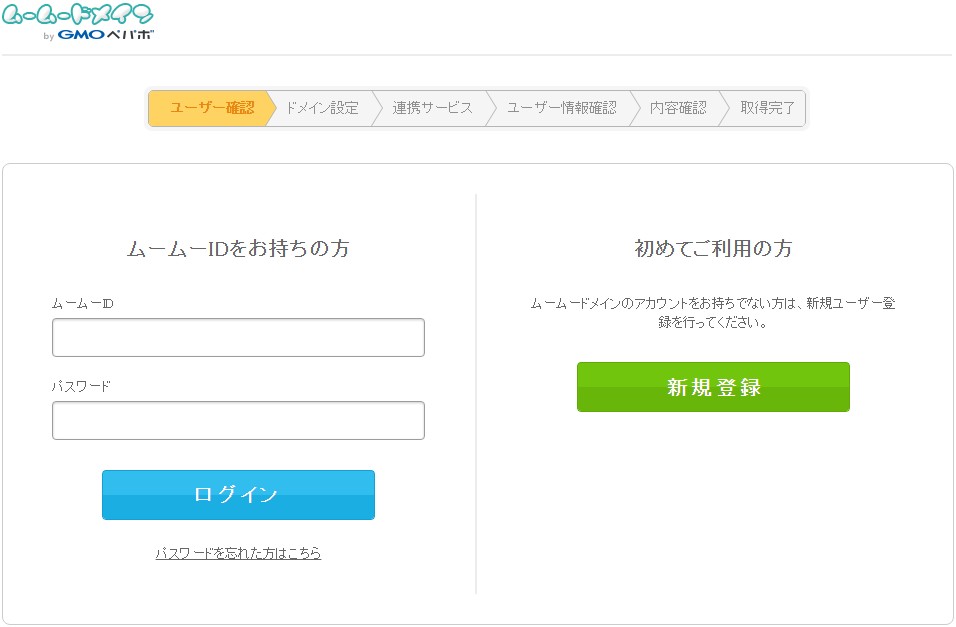
Task: Select the ドメイン設定 step
Action: point(319,107)
